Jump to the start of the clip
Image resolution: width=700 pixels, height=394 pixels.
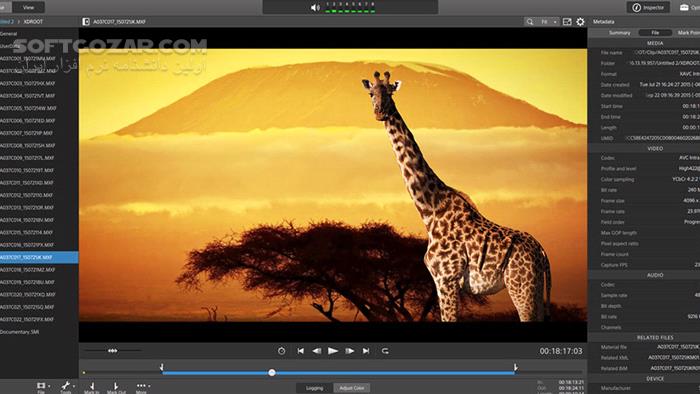(300, 351)
